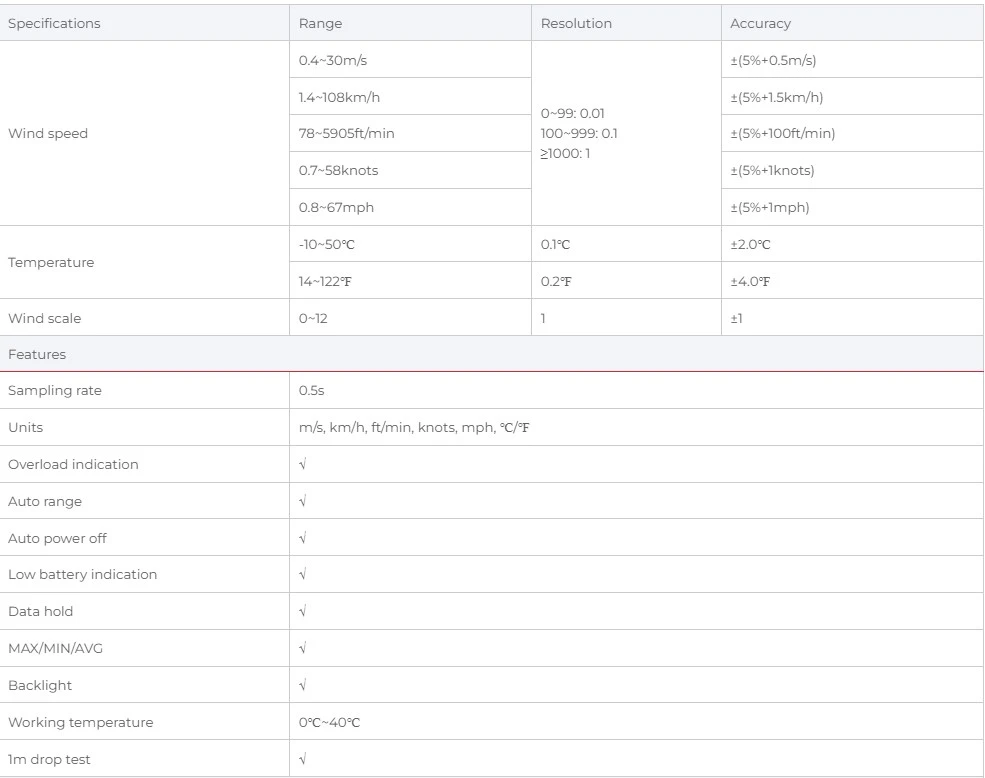Screen dimensions: 985x778
Task: Click the Accuracy column header
Action: click(761, 24)
